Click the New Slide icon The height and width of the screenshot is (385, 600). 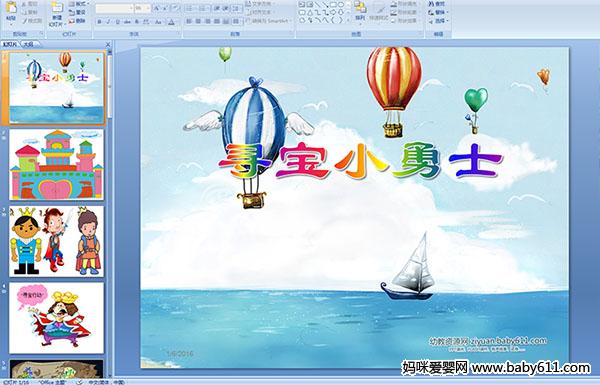pyautogui.click(x=57, y=13)
